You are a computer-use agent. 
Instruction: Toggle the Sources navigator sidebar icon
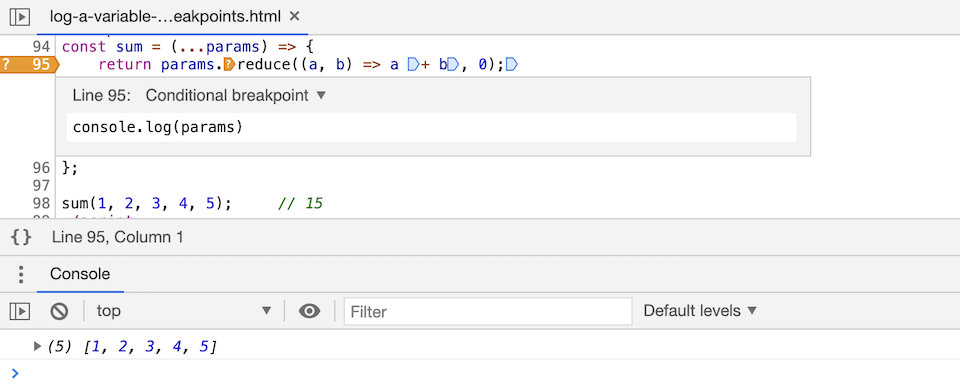(x=20, y=17)
